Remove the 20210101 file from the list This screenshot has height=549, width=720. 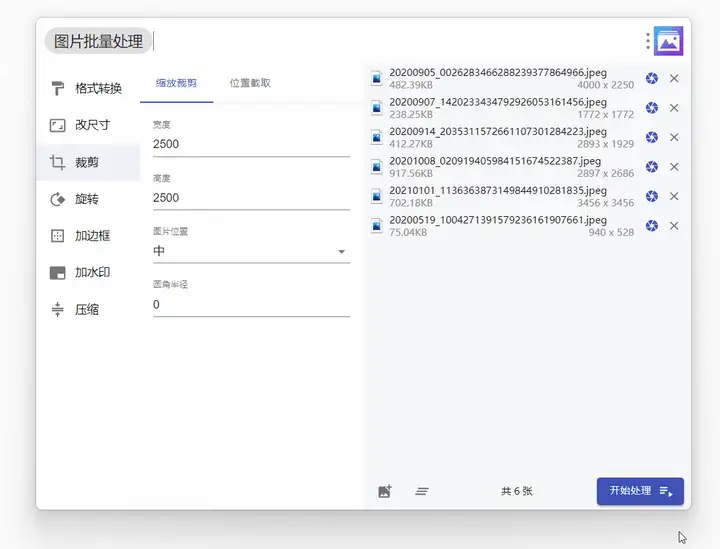(x=674, y=196)
